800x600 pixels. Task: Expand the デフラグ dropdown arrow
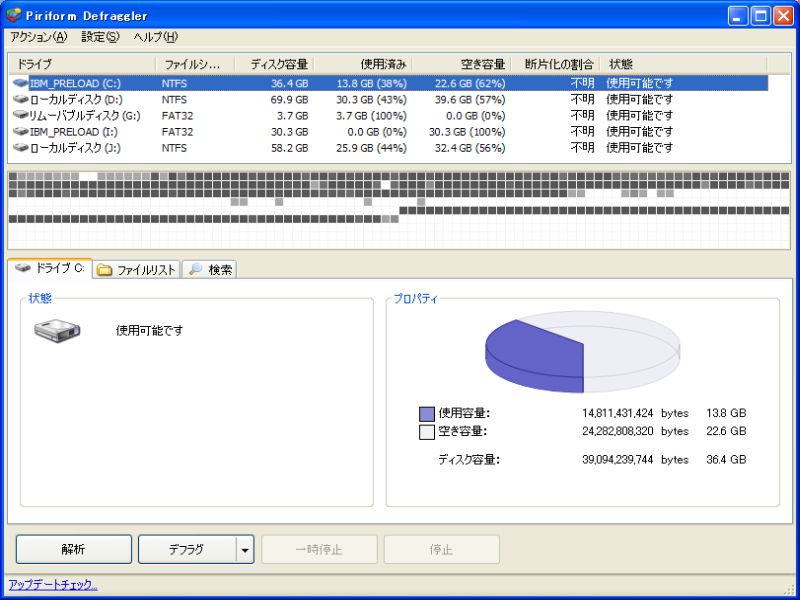click(x=245, y=550)
